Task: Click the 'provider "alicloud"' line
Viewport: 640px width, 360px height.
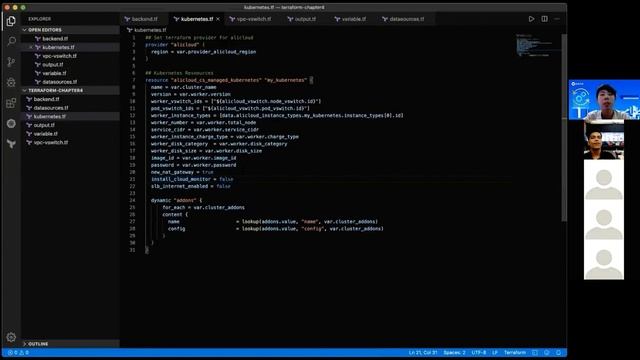Action: click(175, 45)
